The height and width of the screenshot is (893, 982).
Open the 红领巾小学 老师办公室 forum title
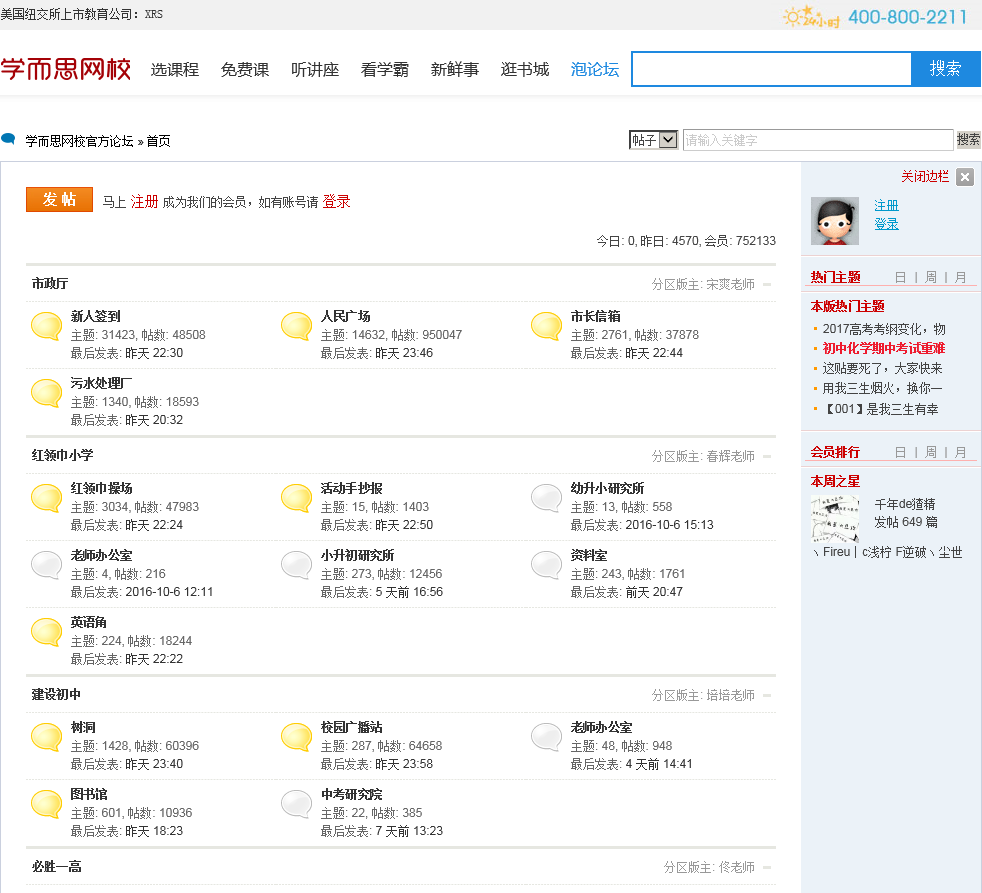click(101, 555)
